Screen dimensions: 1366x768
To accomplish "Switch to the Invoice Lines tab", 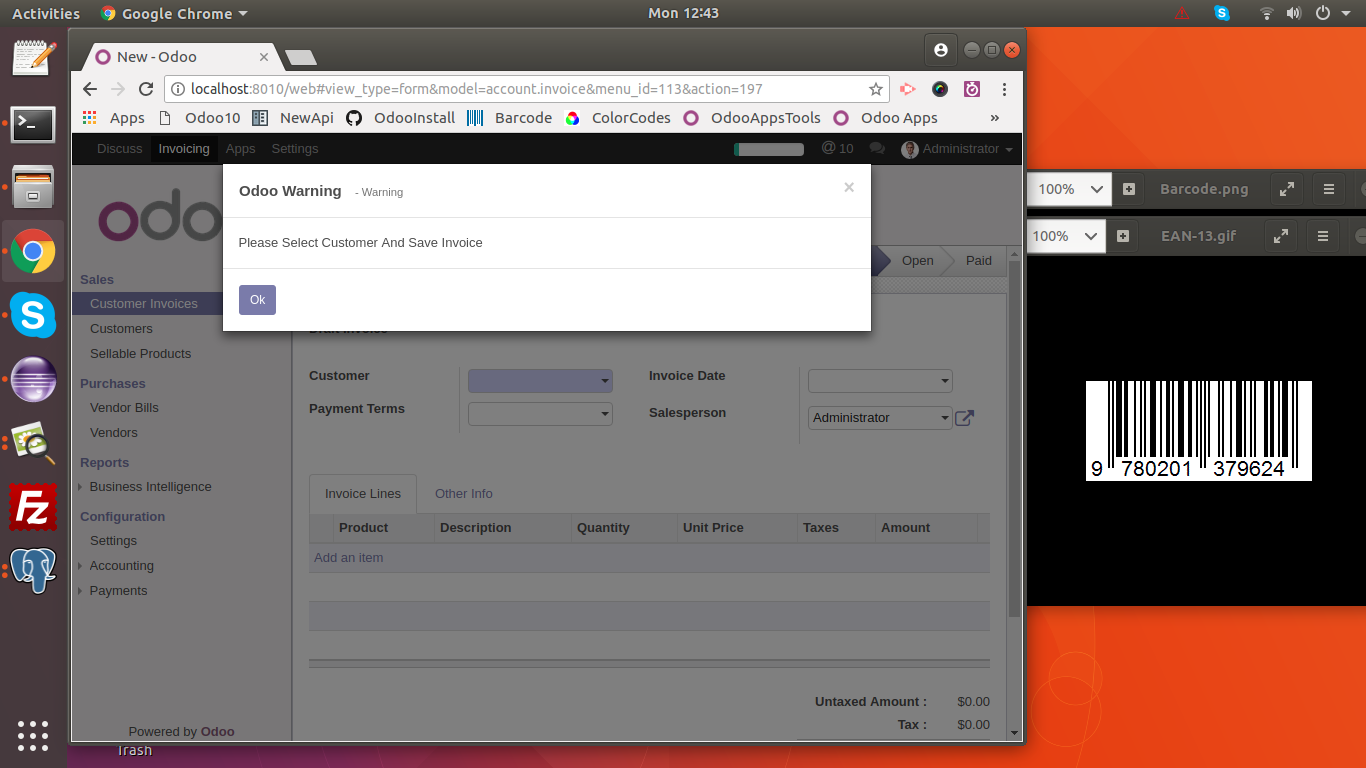I will coord(363,493).
